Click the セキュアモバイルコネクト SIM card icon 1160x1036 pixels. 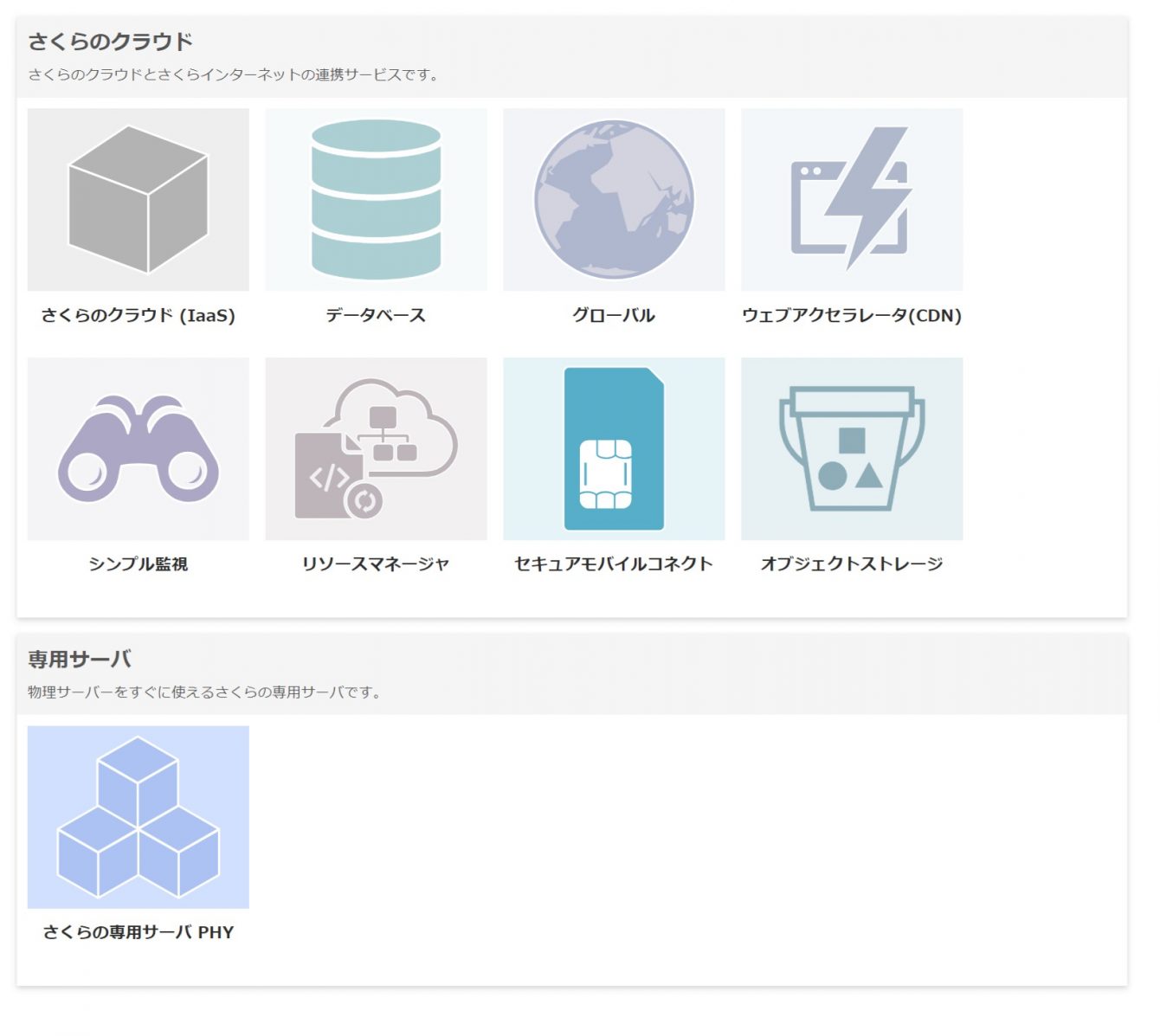[x=613, y=448]
